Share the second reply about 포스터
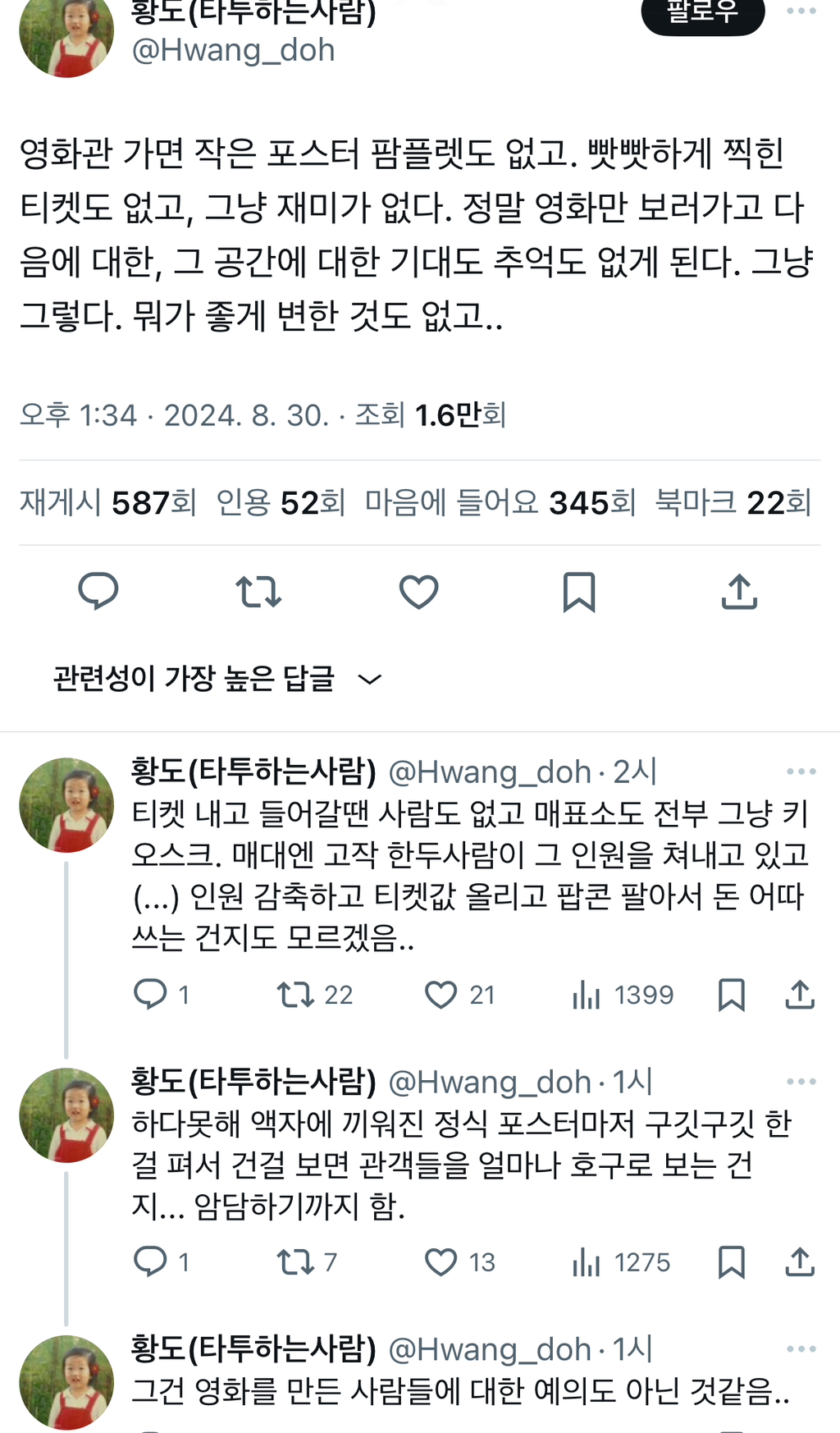The image size is (840, 1433). tap(800, 1262)
